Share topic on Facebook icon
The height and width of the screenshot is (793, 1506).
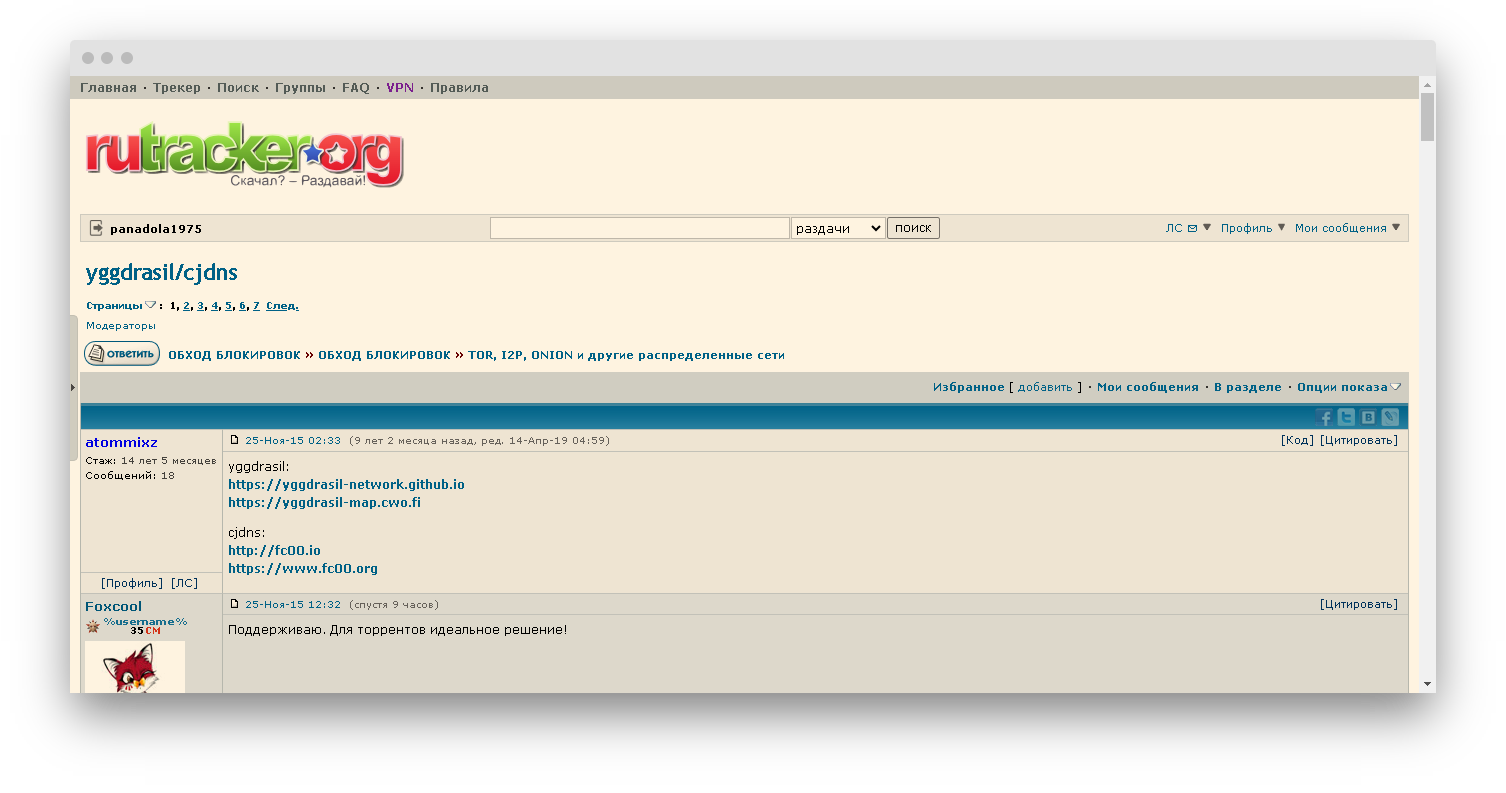pos(1325,417)
